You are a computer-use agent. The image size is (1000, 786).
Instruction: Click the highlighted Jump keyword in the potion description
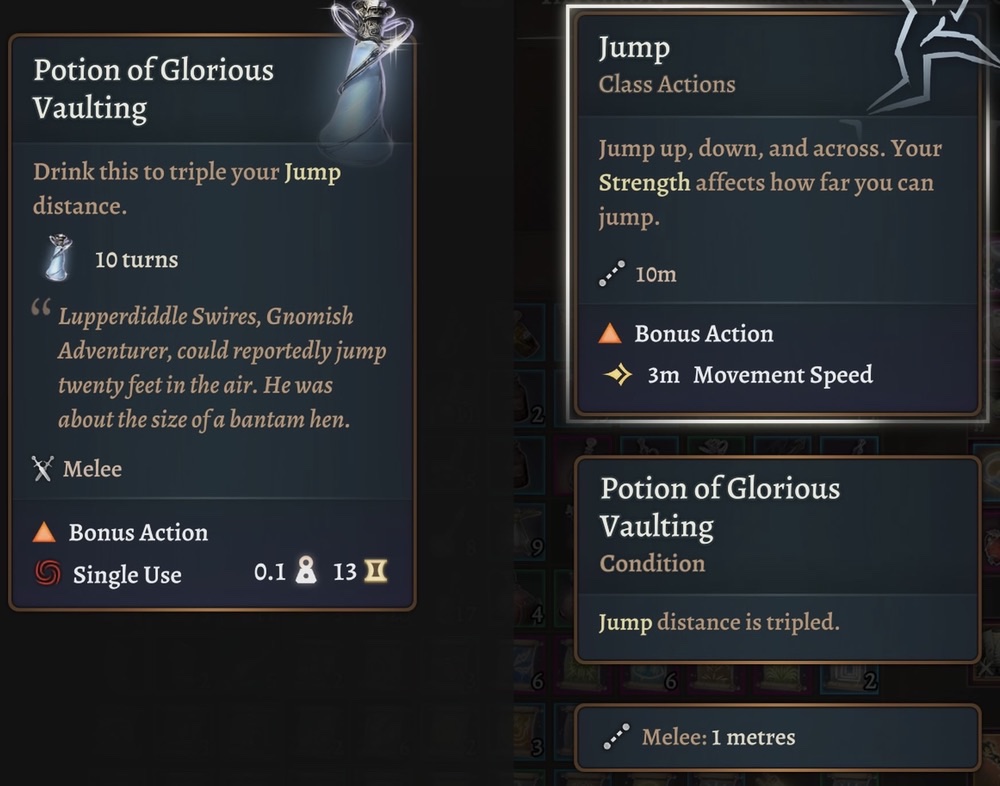tap(312, 172)
